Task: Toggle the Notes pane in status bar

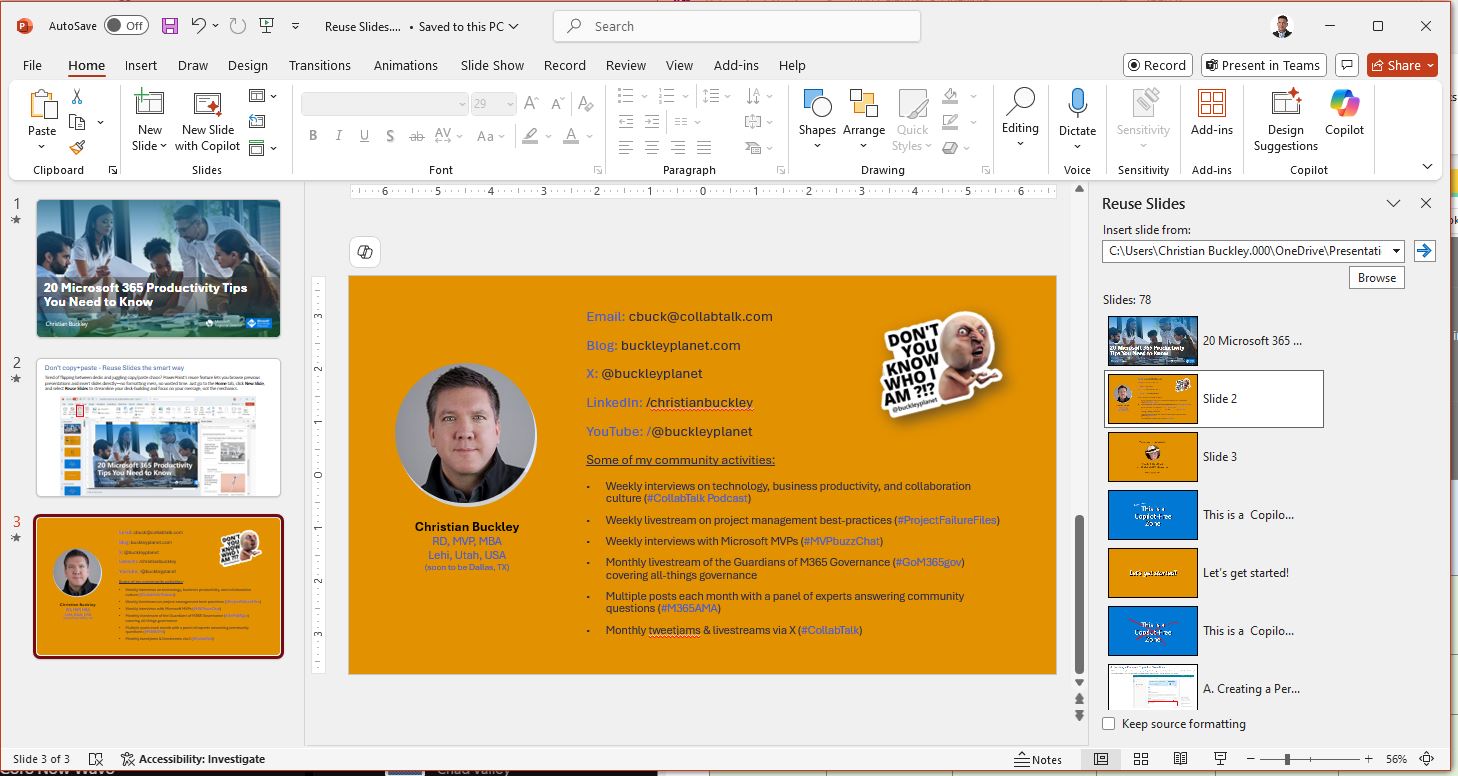Action: click(1038, 759)
